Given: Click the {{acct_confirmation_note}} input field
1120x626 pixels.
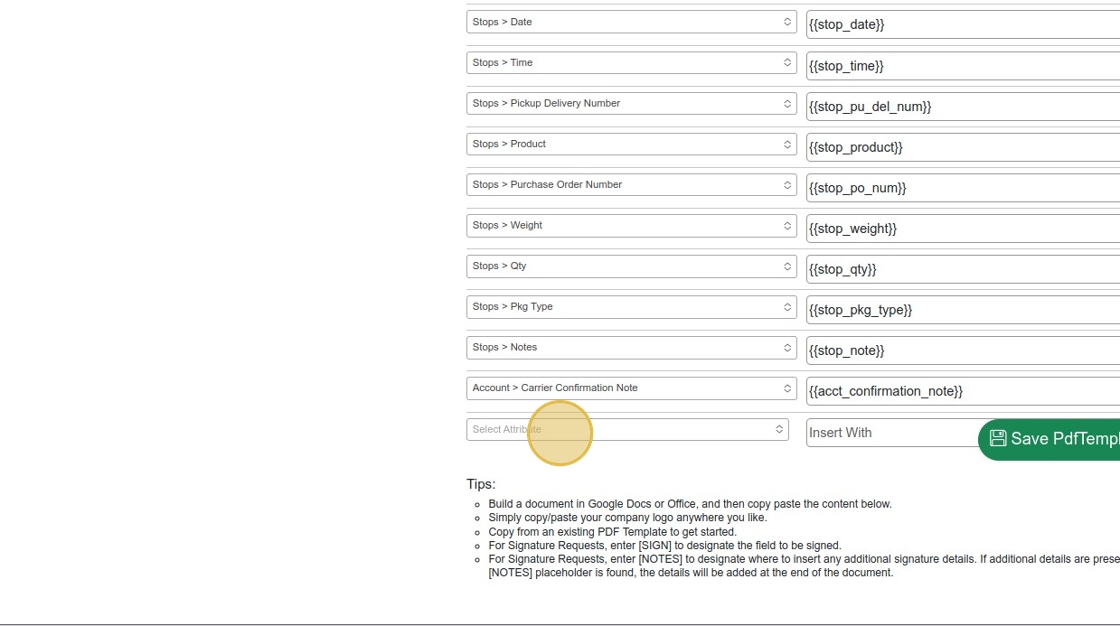Looking at the screenshot, I should click(960, 391).
